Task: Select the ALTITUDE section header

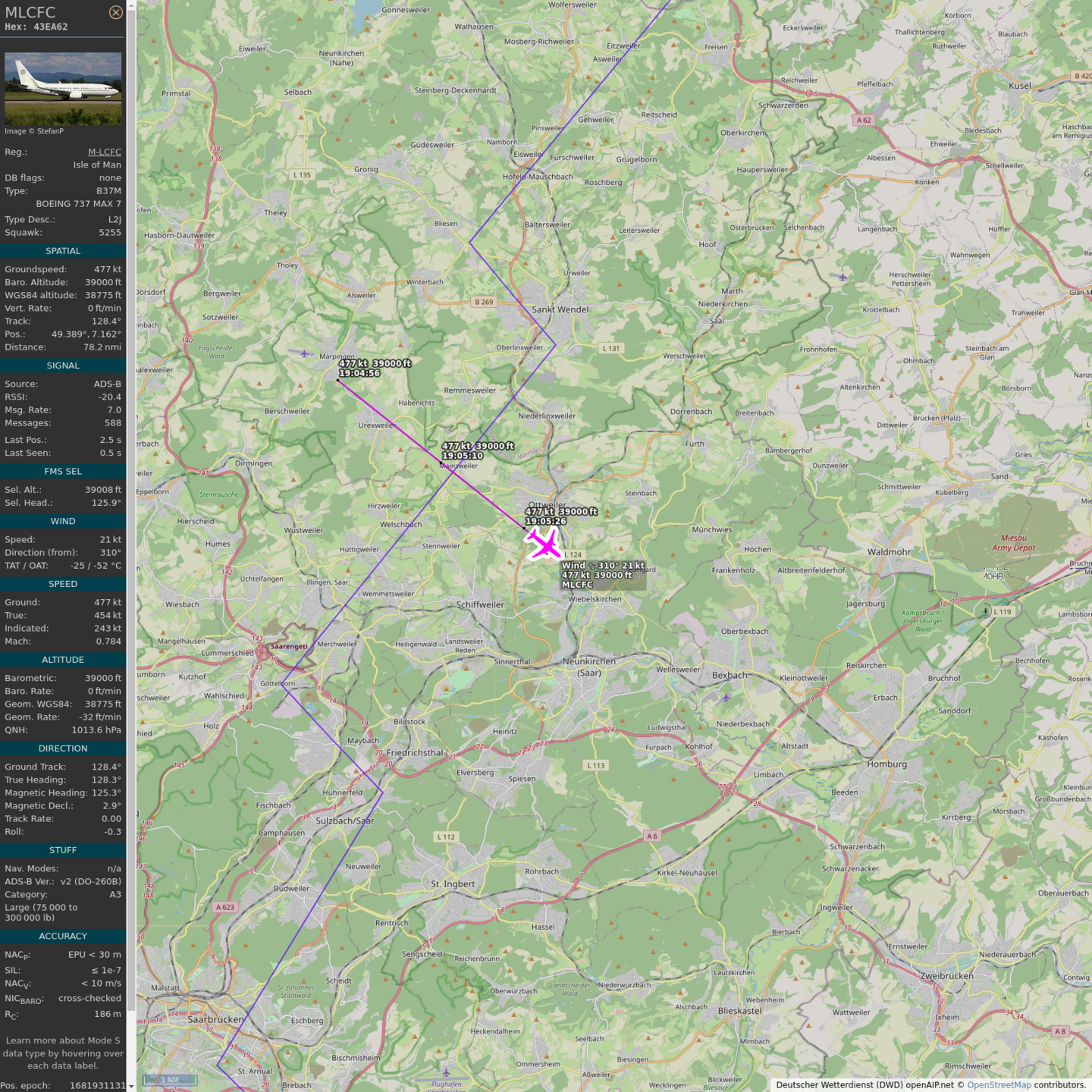Action: pyautogui.click(x=63, y=660)
